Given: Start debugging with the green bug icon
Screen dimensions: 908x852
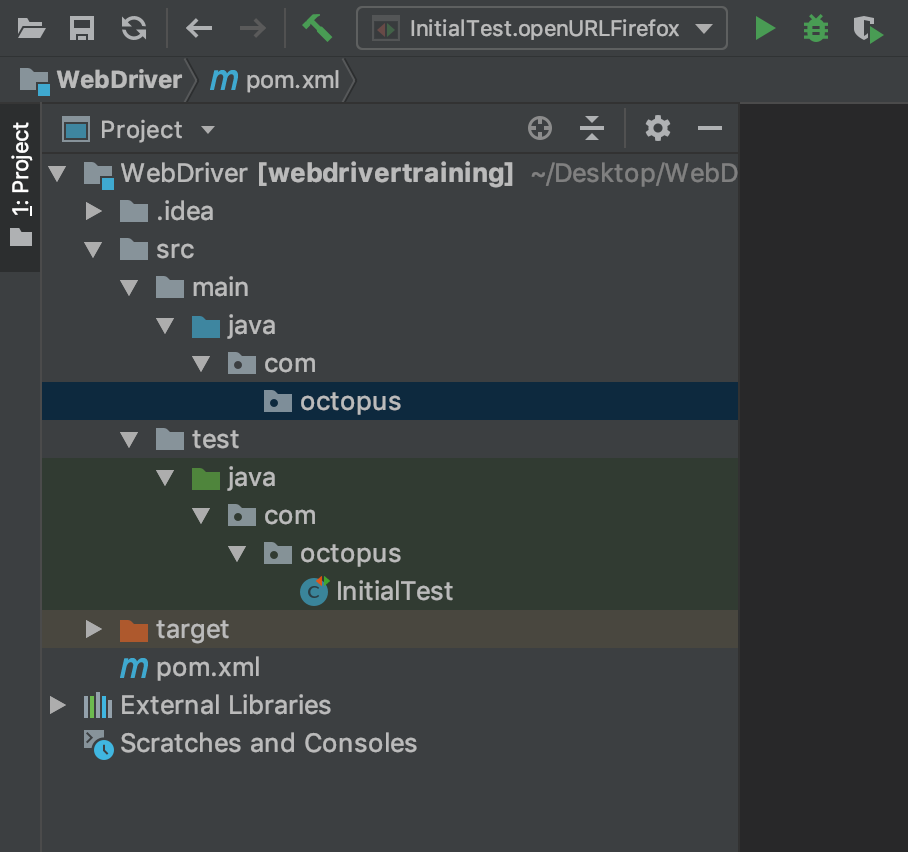Looking at the screenshot, I should [816, 28].
